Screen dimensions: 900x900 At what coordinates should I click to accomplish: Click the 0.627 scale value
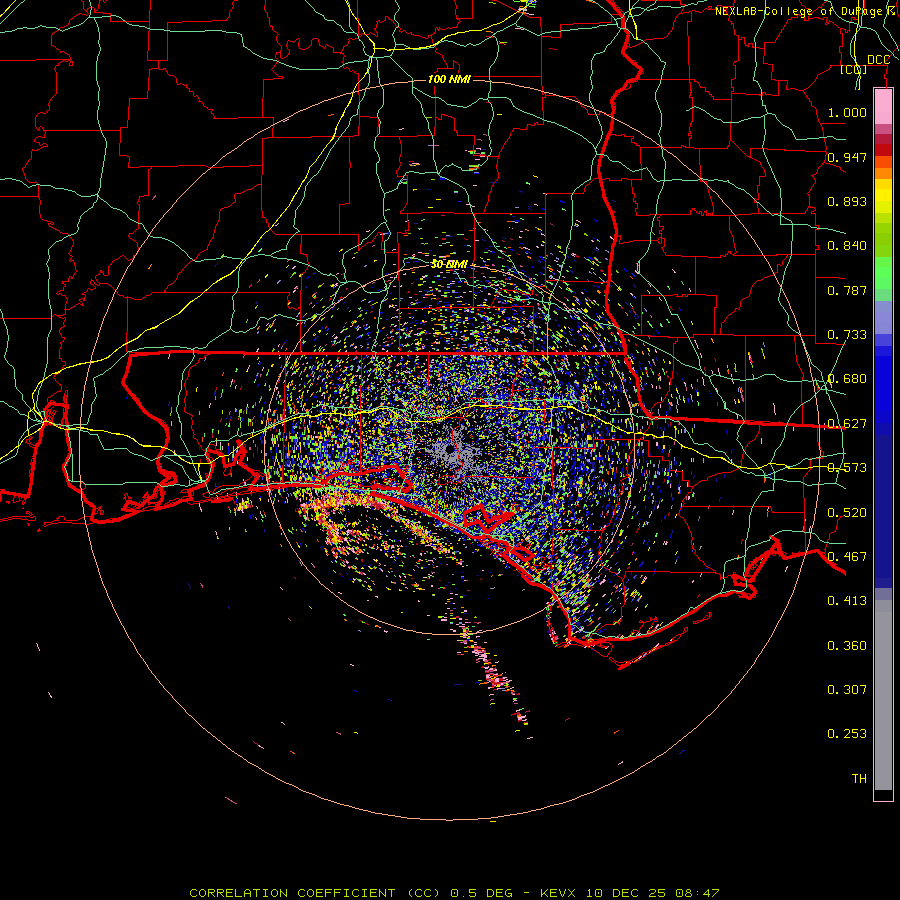click(x=847, y=424)
